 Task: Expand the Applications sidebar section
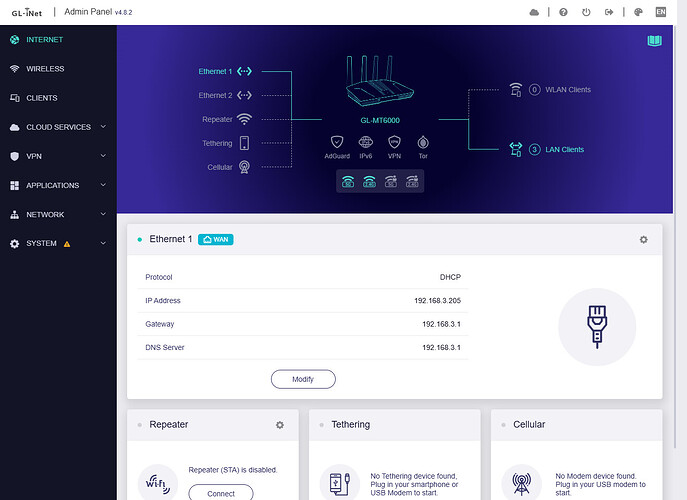coord(58,186)
